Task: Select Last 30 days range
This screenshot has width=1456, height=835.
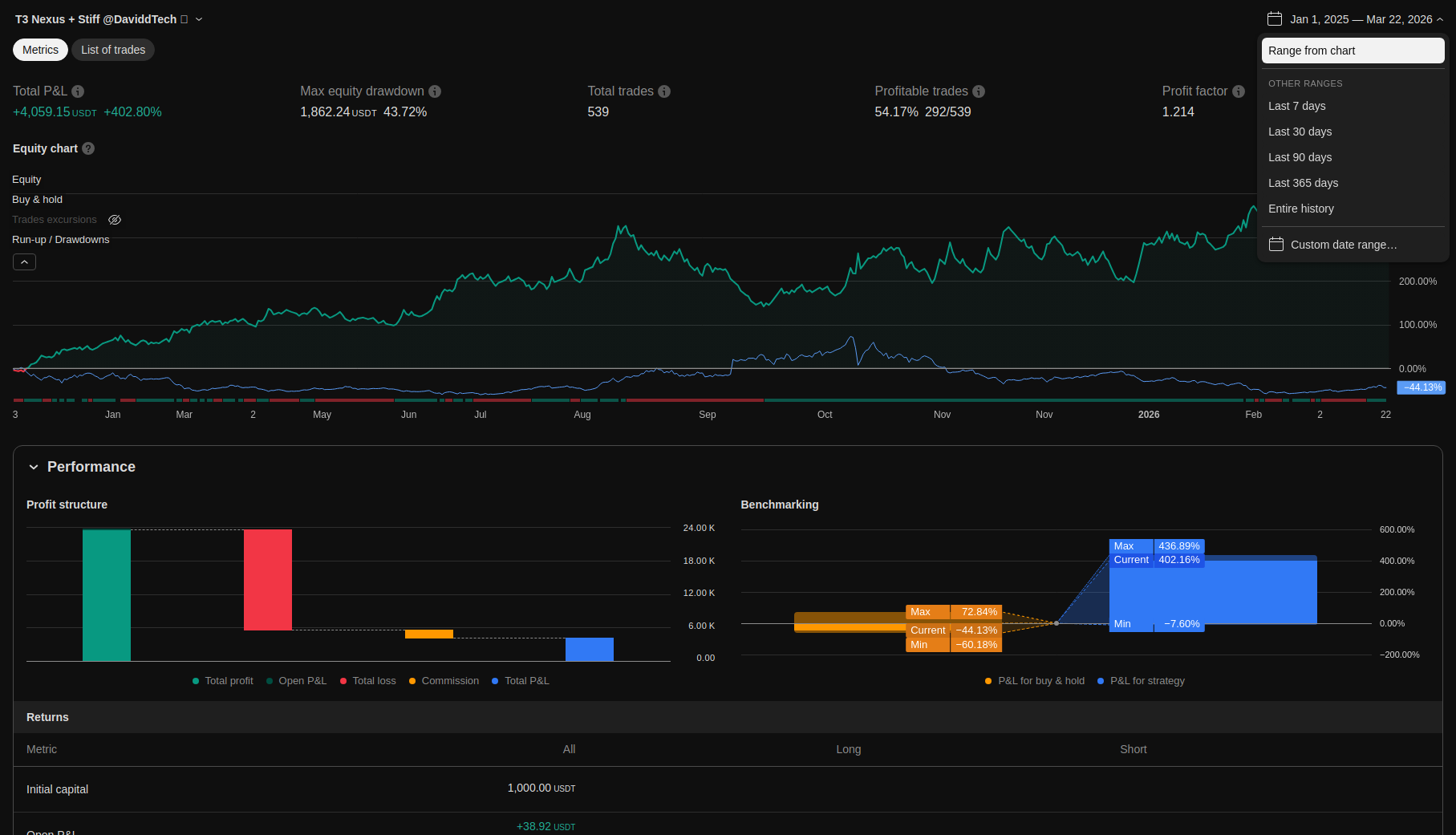Action: (x=1300, y=132)
